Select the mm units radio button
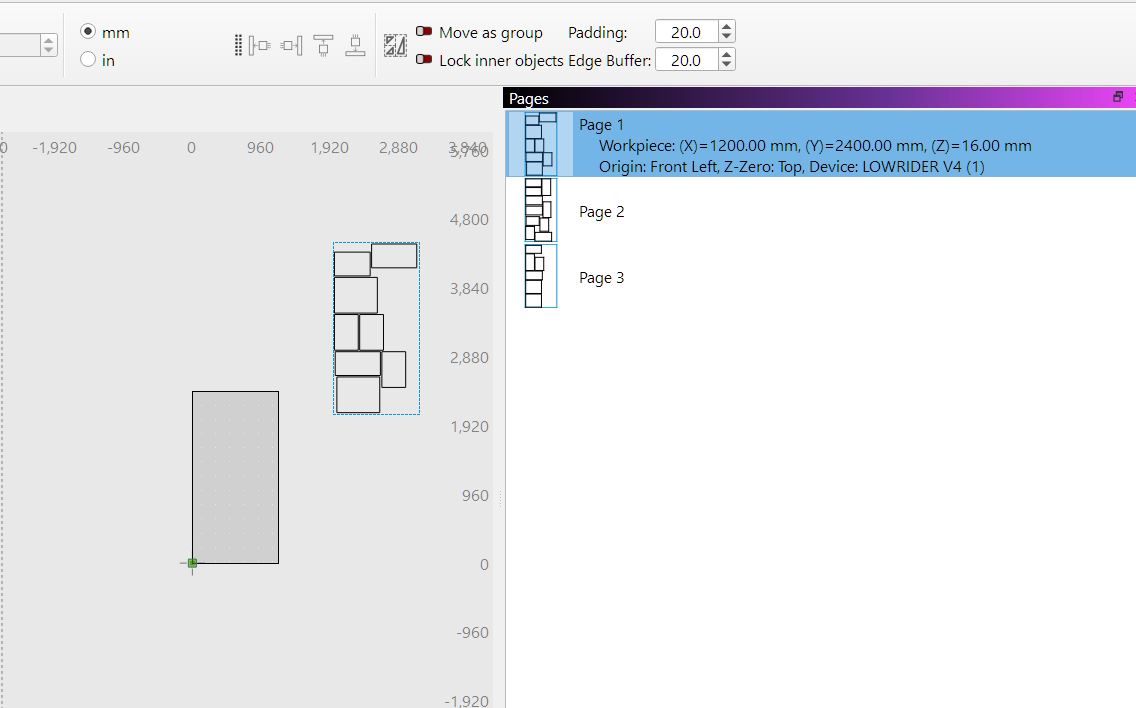 point(88,32)
